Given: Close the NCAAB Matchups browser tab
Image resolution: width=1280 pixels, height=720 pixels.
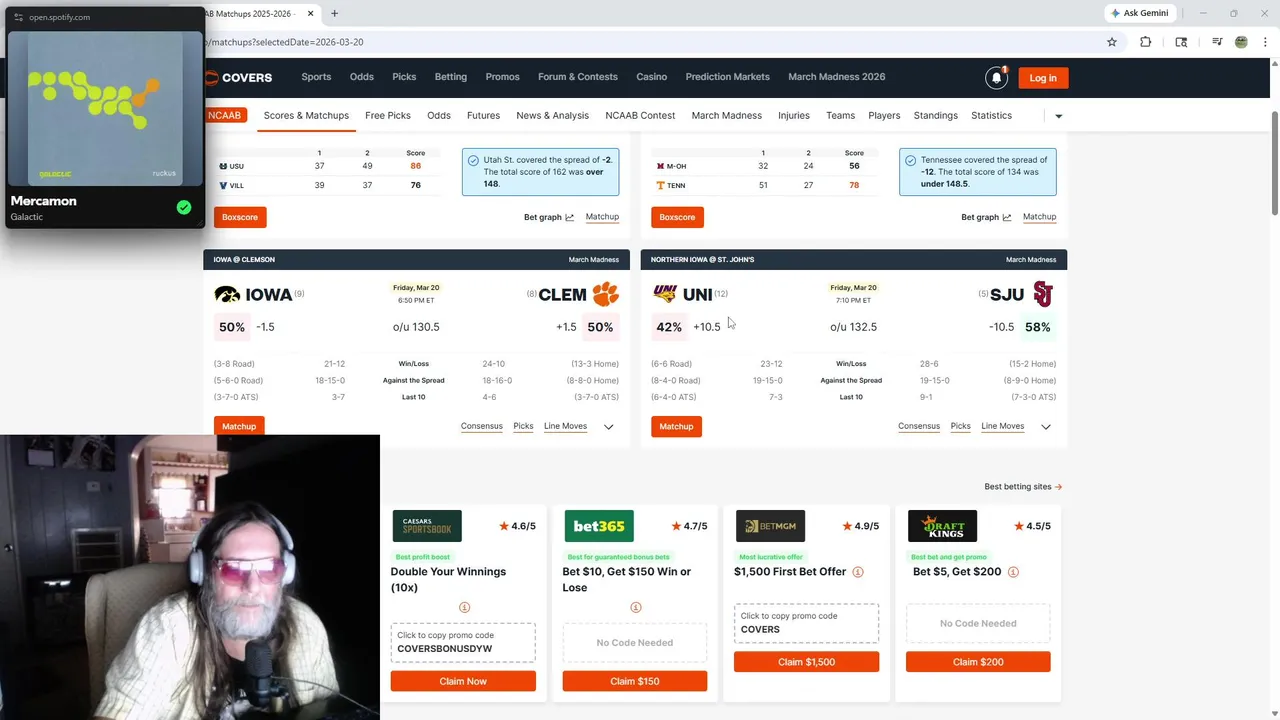Looking at the screenshot, I should [x=310, y=13].
